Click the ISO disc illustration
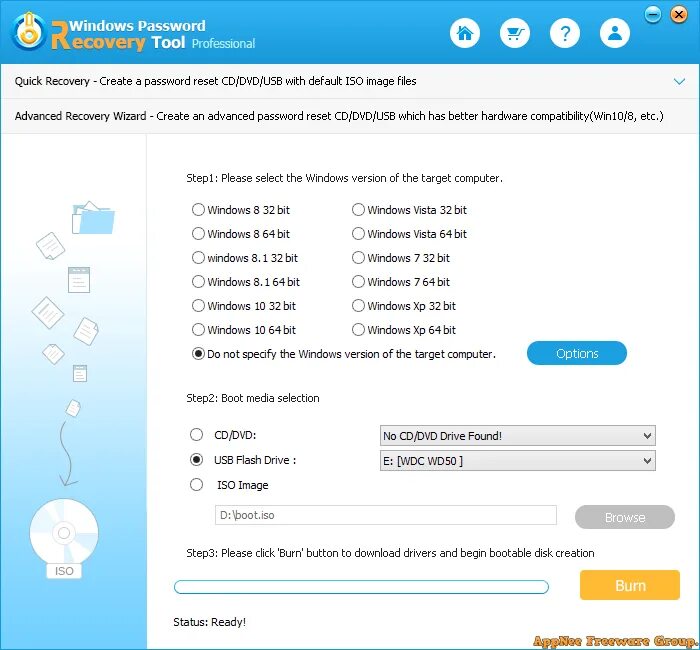The height and width of the screenshot is (650, 700). coord(64,538)
